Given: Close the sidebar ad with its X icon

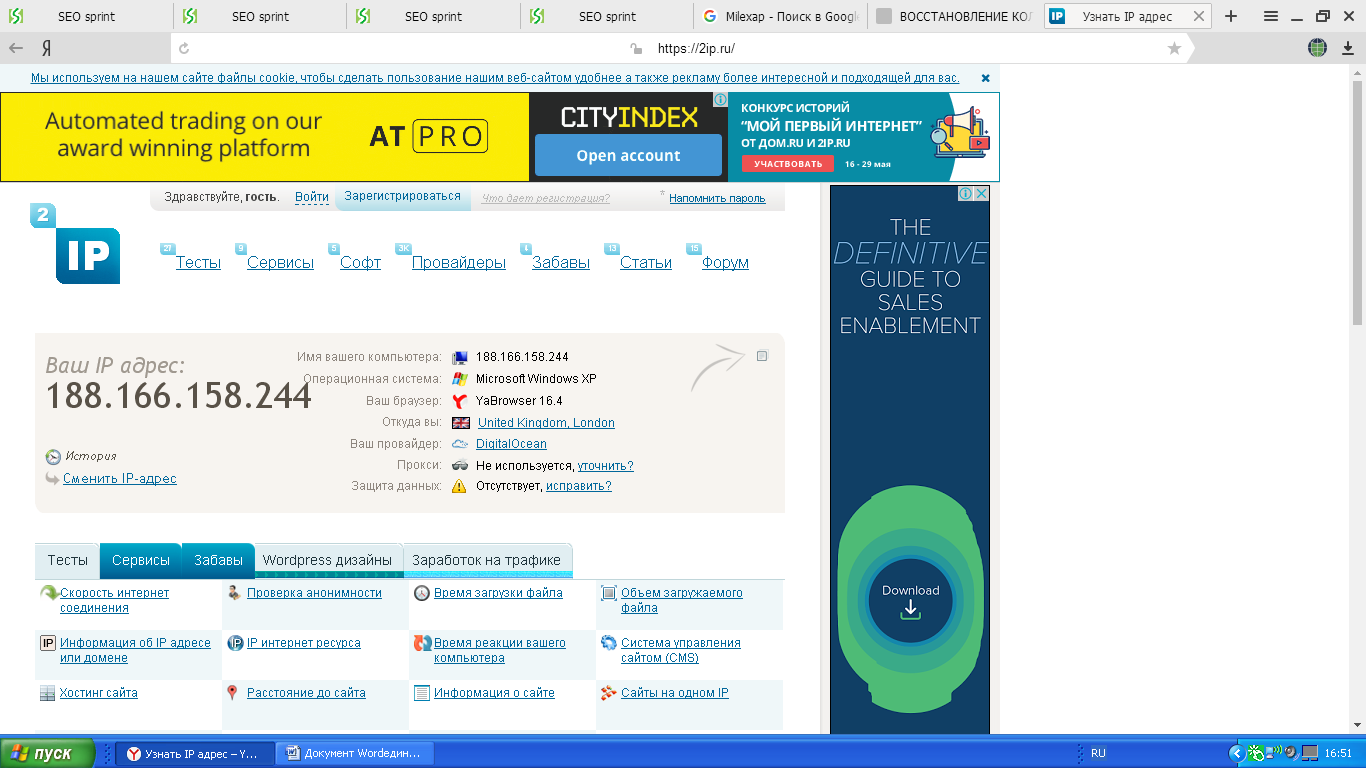Looking at the screenshot, I should (982, 193).
